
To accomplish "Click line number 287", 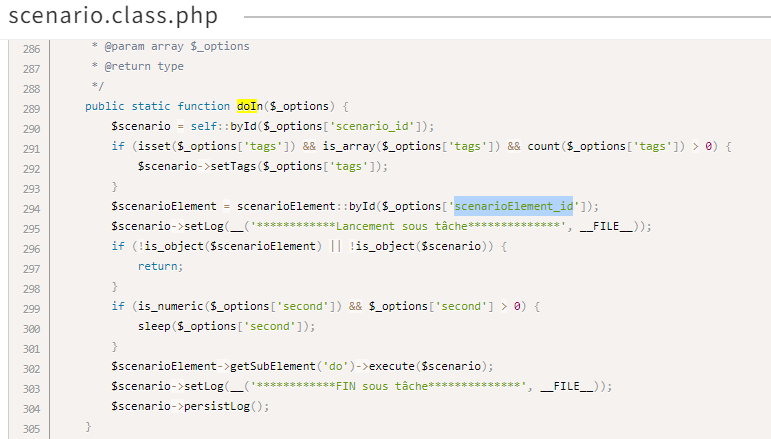I will coord(31,69).
